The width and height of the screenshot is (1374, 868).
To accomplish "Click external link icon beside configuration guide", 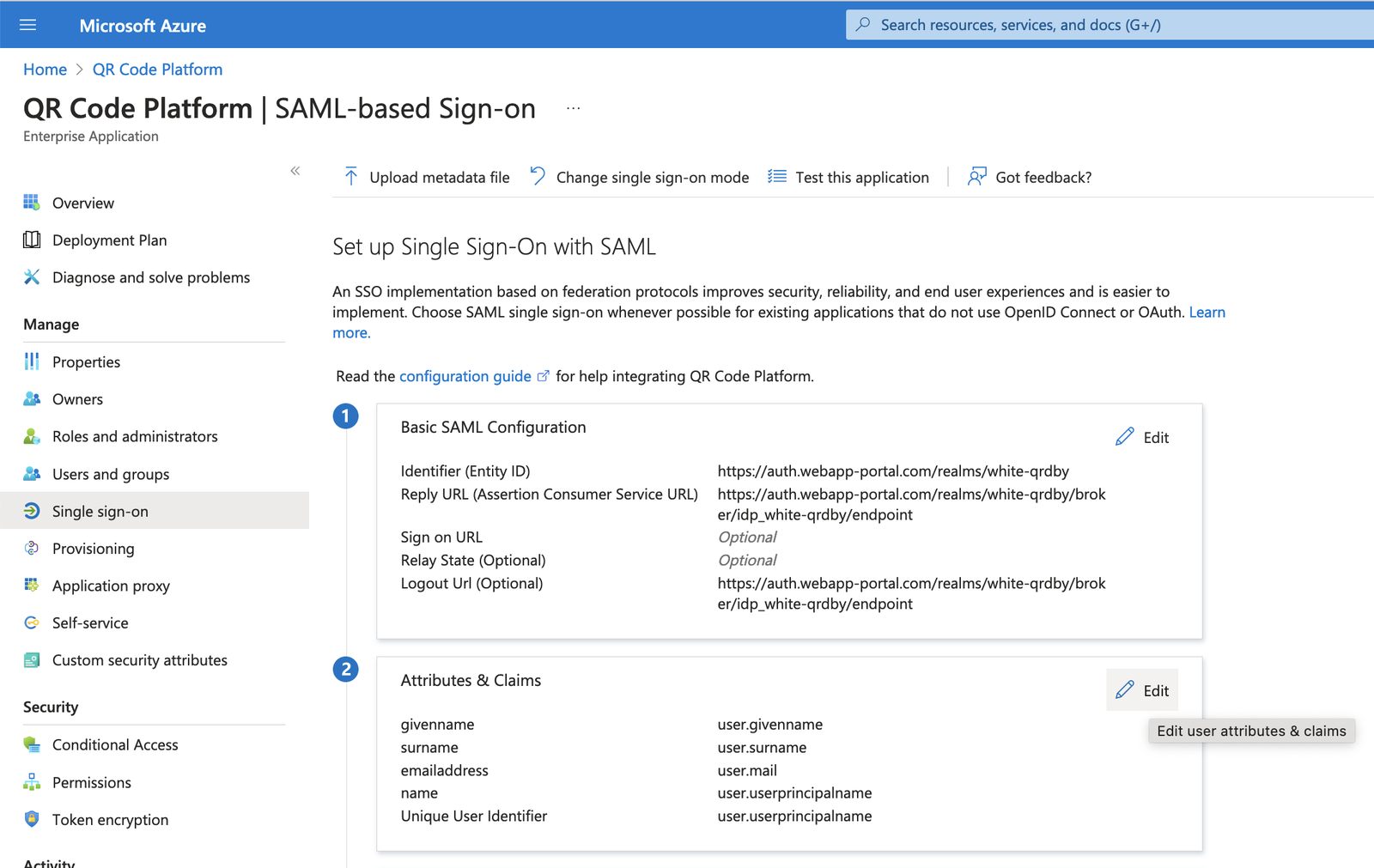I will [x=543, y=376].
